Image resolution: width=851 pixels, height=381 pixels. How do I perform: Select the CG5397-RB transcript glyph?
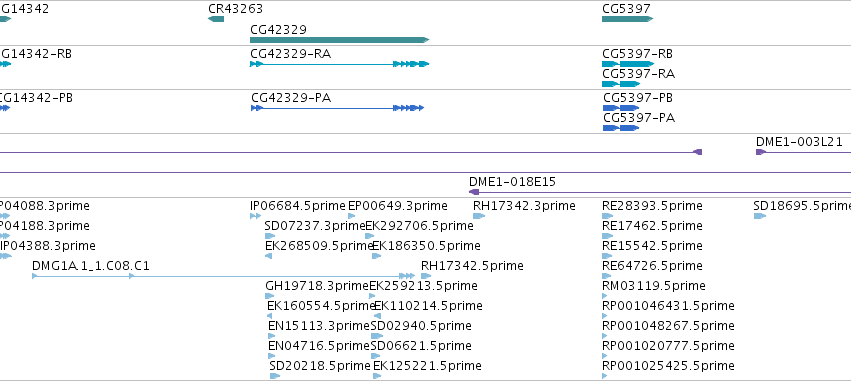628,64
